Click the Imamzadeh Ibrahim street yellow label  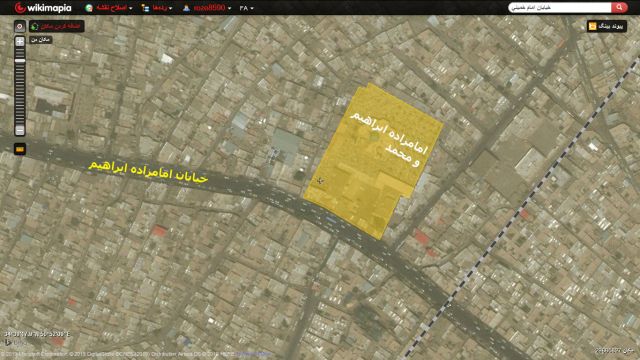[x=148, y=172]
